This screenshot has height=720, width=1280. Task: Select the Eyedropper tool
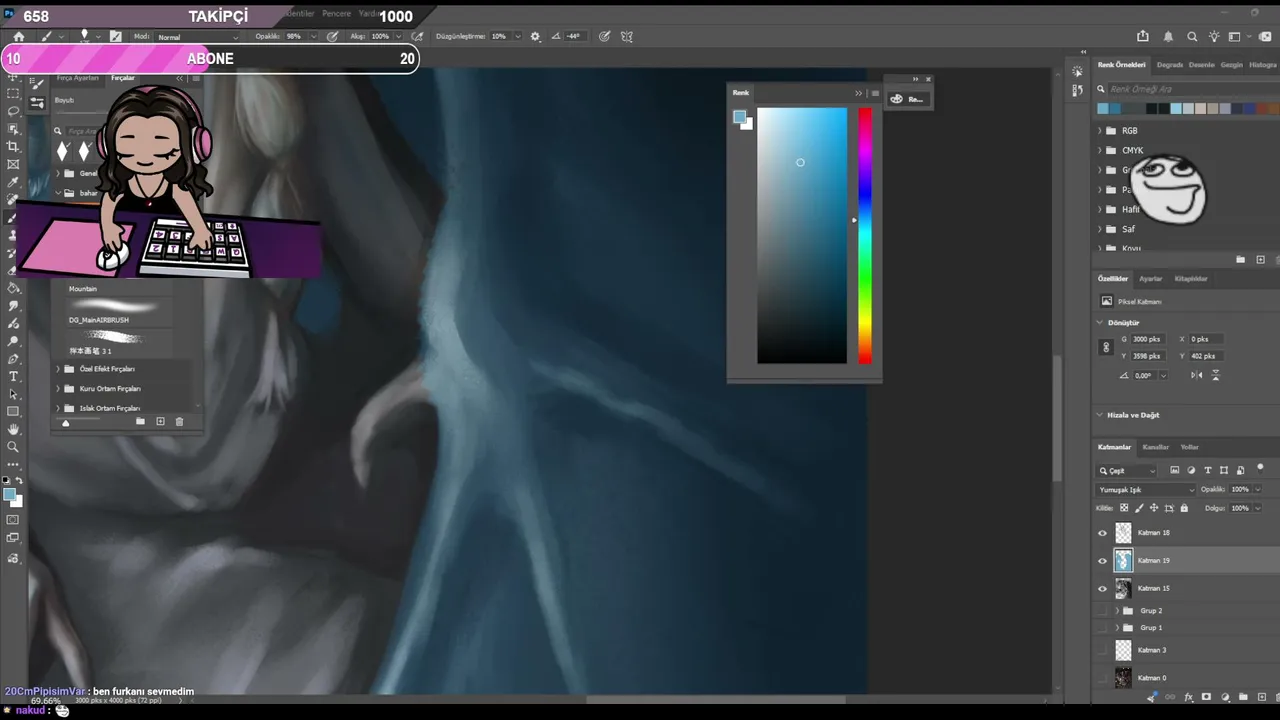13,183
